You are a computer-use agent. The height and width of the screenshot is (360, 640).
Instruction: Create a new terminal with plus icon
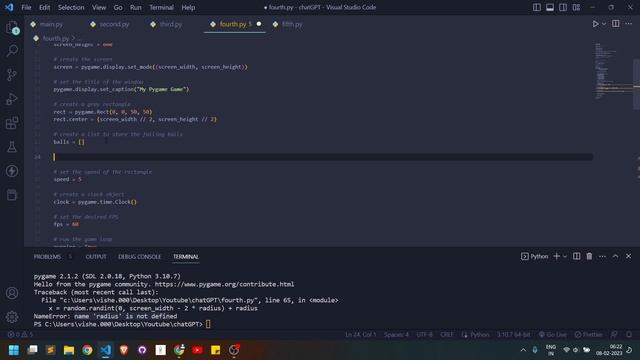coord(556,256)
